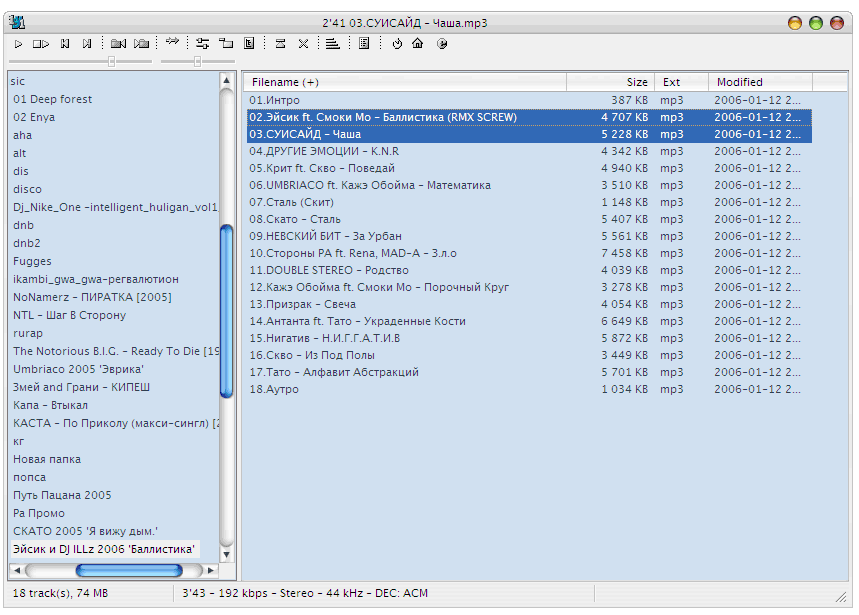The width and height of the screenshot is (859, 615).
Task: Sort the file list by Ext column
Action: tap(682, 82)
